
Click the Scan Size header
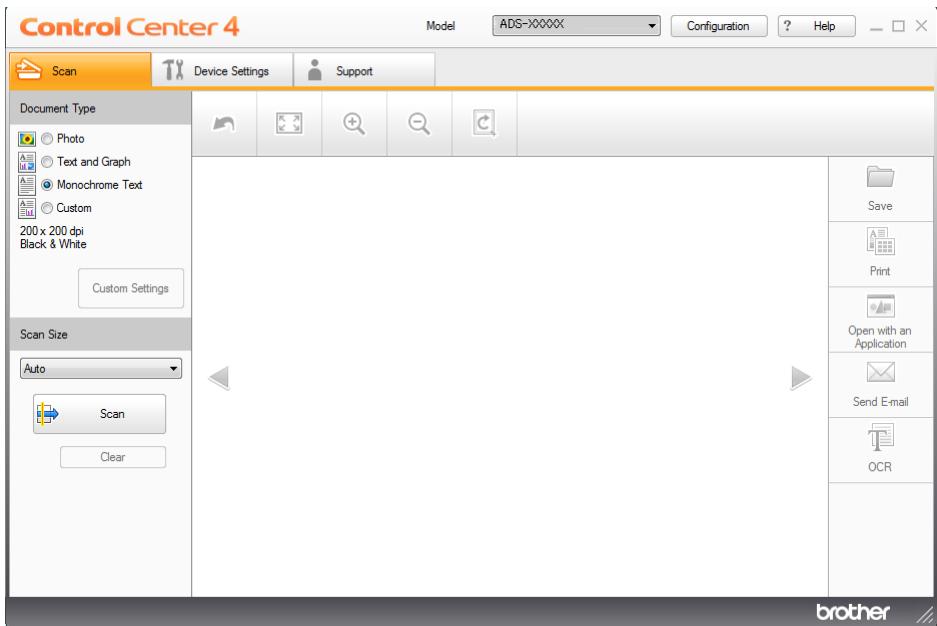pyautogui.click(x=100, y=335)
